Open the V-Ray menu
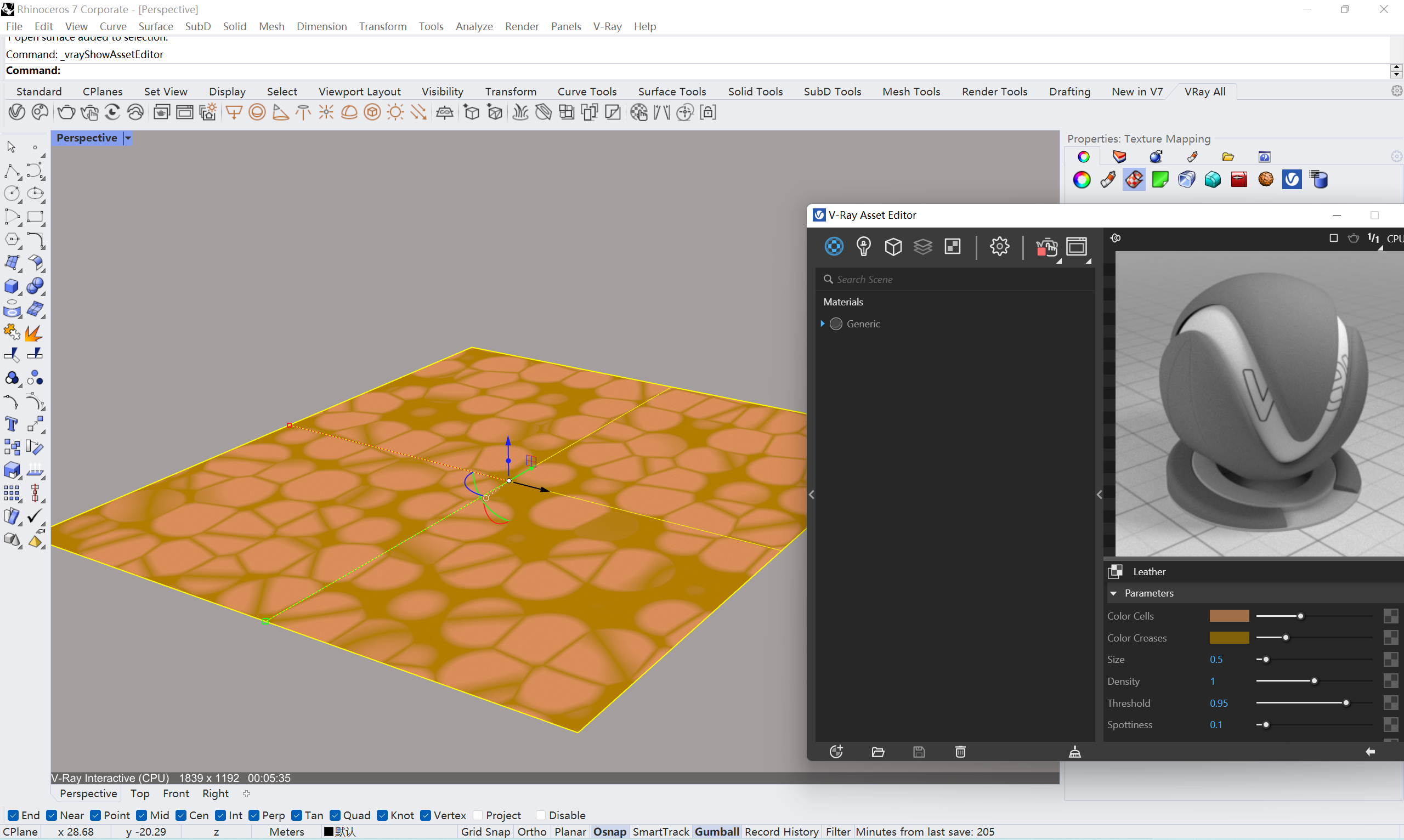 coord(607,26)
